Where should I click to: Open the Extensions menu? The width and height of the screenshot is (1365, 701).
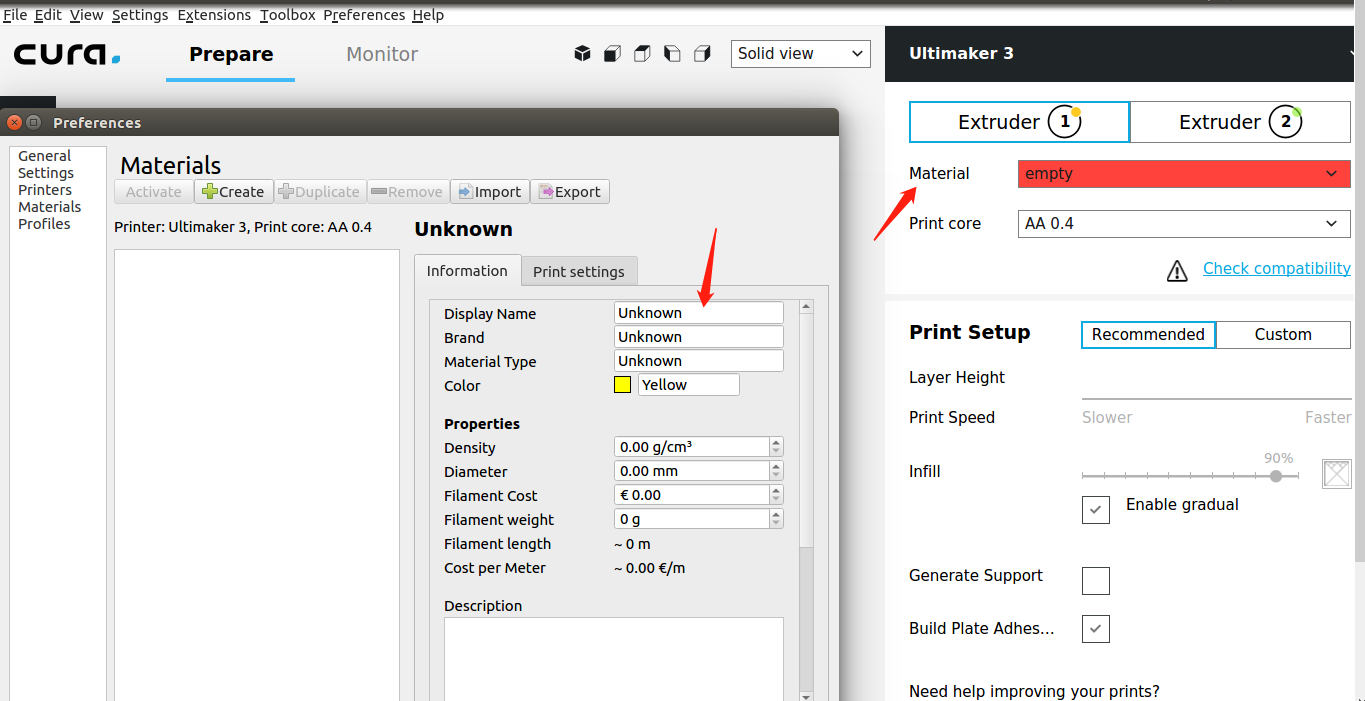pyautogui.click(x=214, y=15)
